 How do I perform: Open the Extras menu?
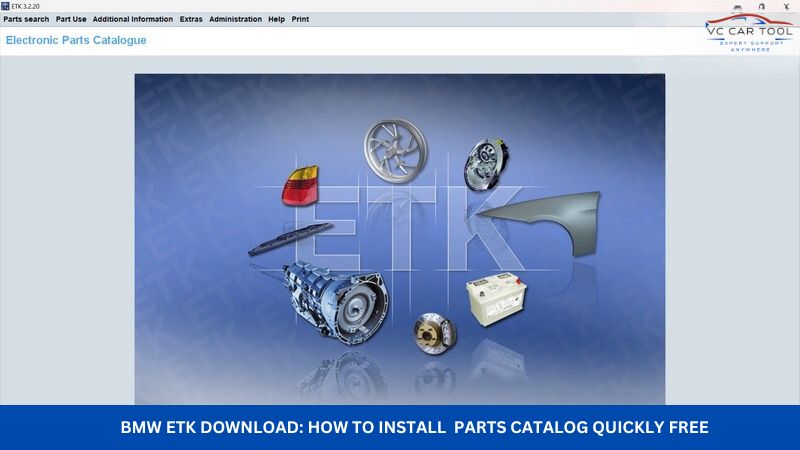191,19
